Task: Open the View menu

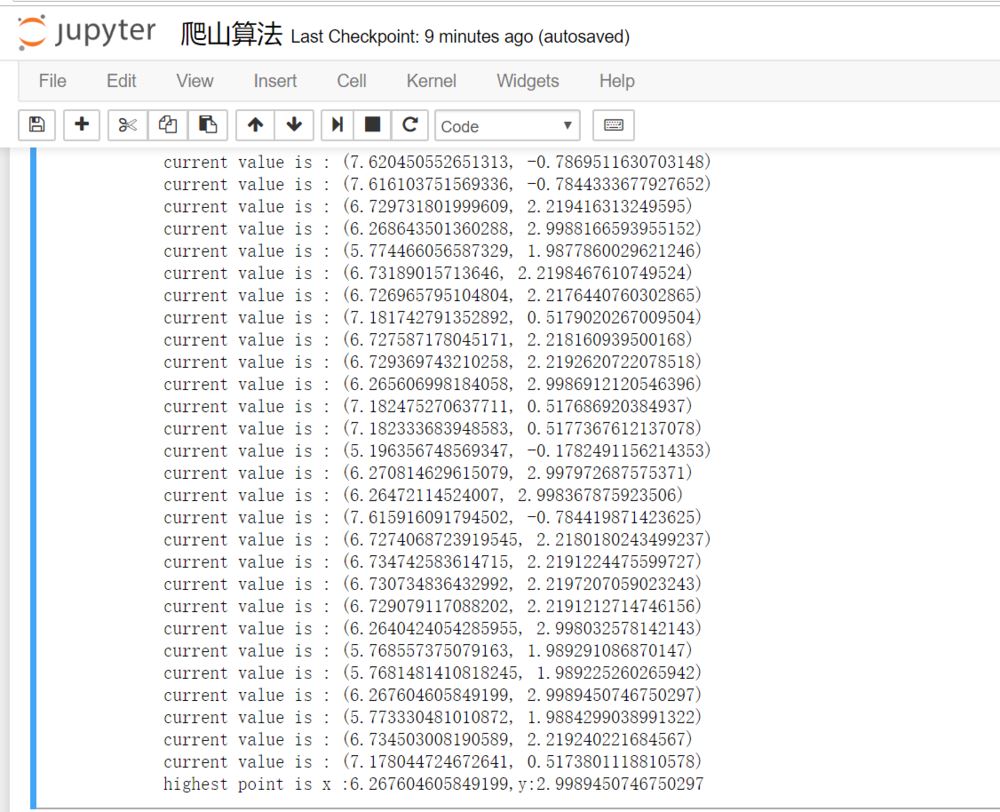Action: pyautogui.click(x=195, y=81)
